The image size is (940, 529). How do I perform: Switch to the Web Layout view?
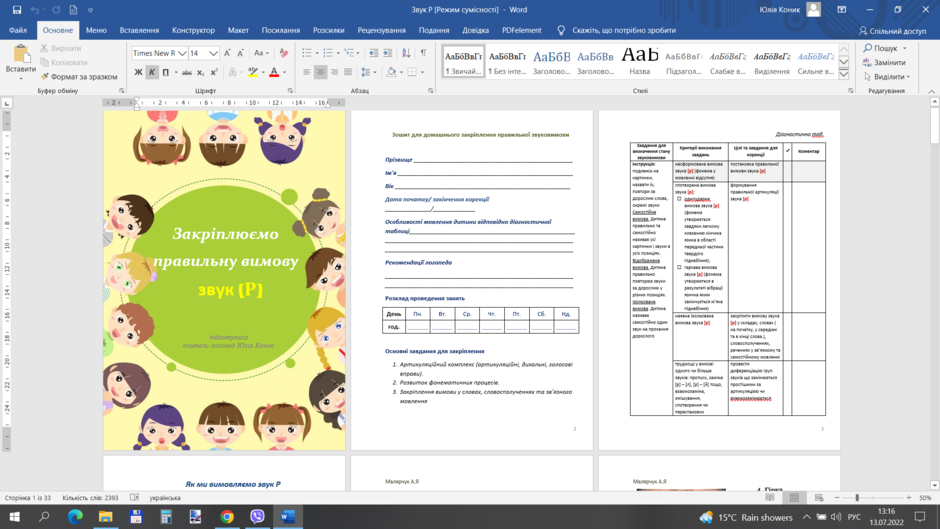[x=819, y=498]
